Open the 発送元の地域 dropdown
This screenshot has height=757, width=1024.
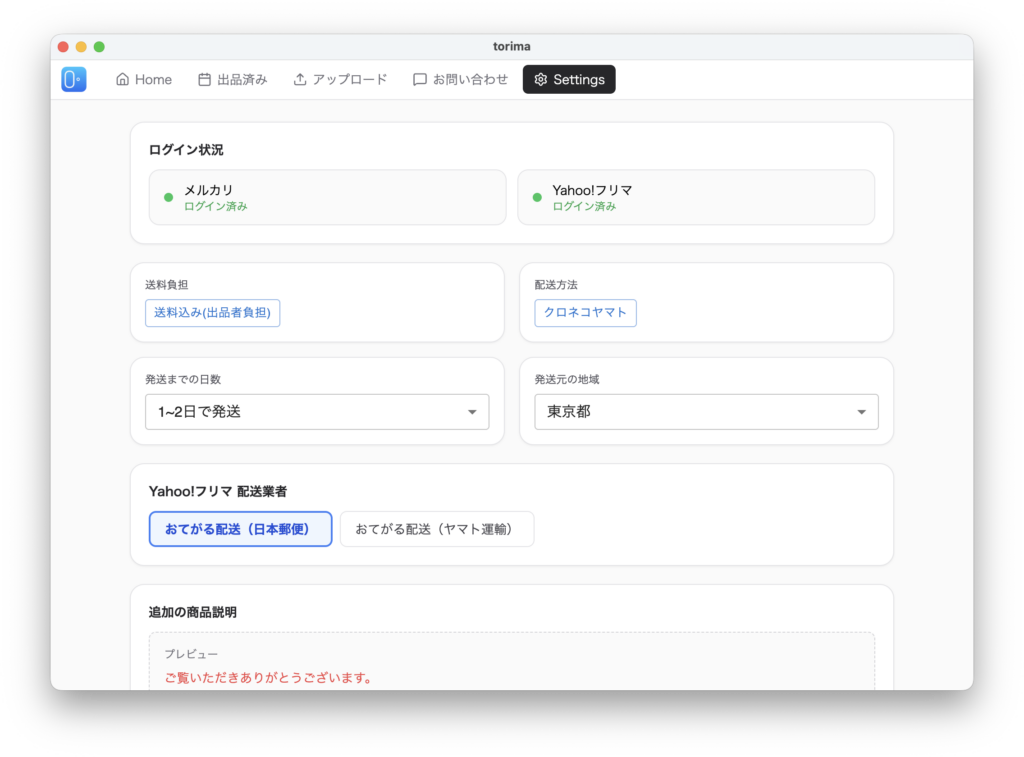coord(705,412)
